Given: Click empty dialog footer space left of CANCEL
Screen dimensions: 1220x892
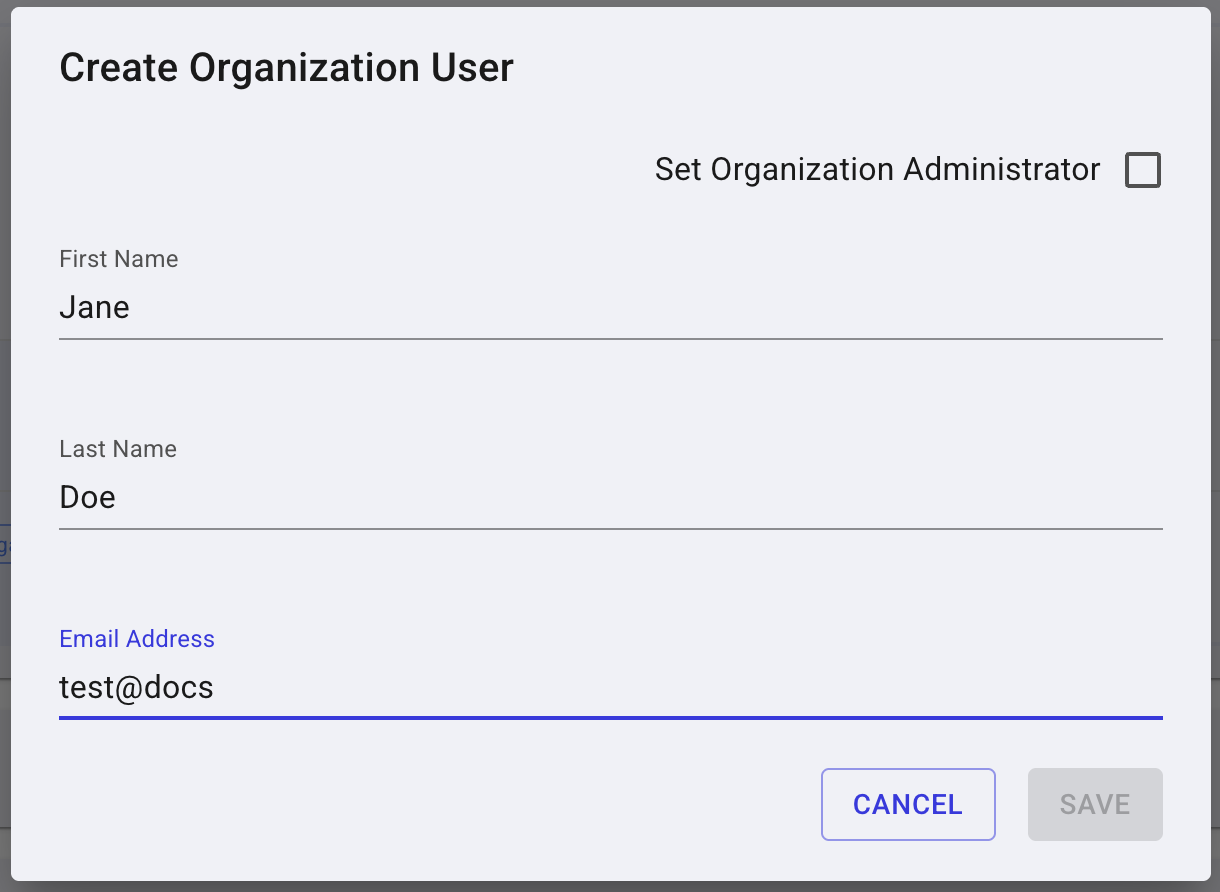Looking at the screenshot, I should pos(430,804).
